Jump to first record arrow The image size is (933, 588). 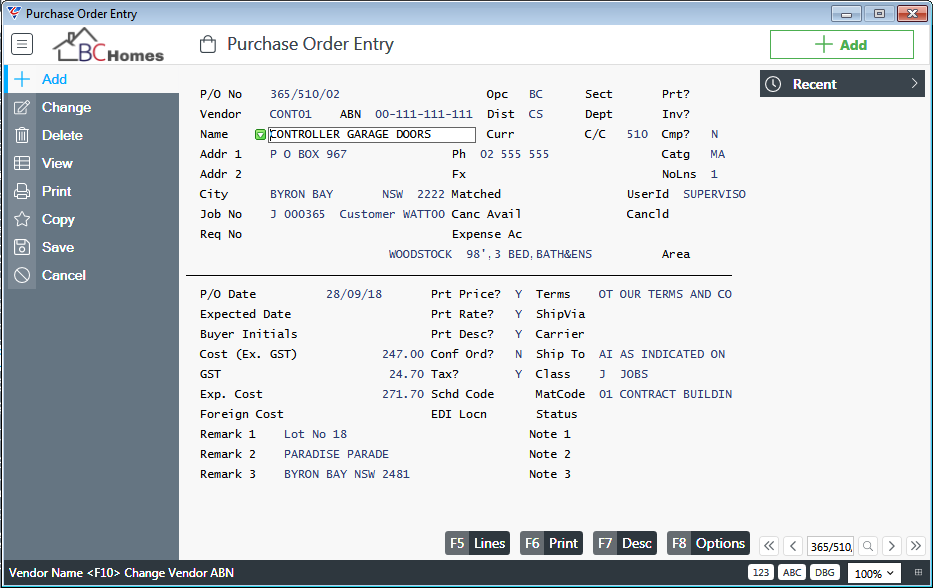[x=769, y=546]
